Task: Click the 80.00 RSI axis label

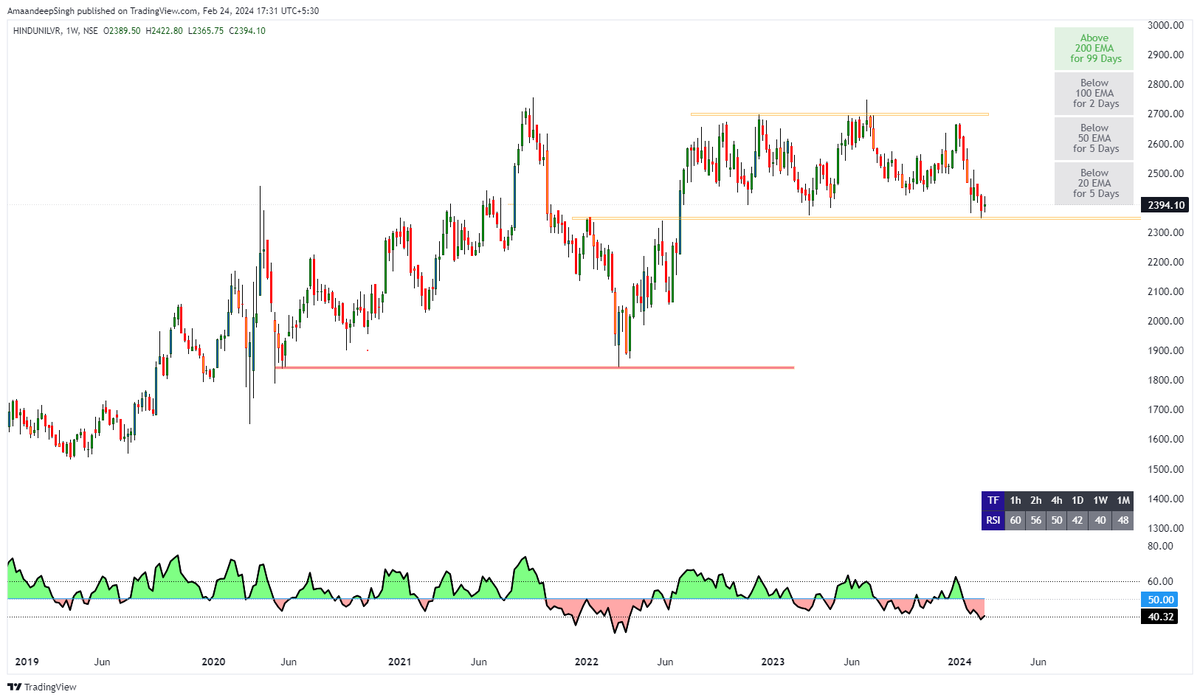Action: tap(1159, 546)
